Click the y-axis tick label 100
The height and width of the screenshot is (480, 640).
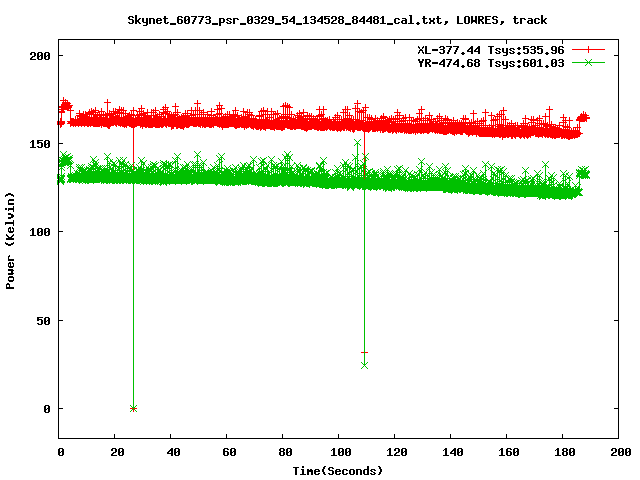click(40, 232)
